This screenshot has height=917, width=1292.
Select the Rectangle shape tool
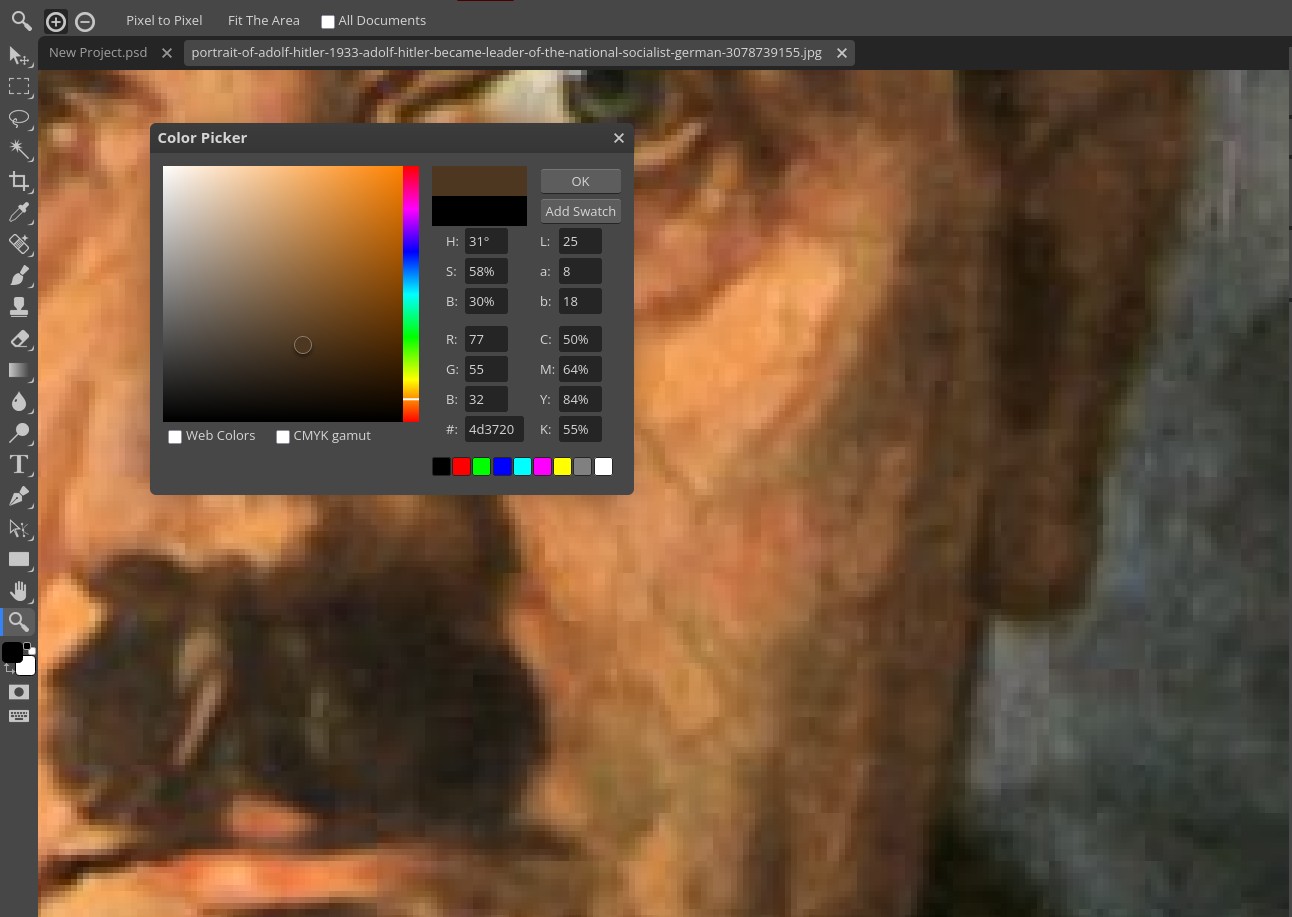point(19,559)
